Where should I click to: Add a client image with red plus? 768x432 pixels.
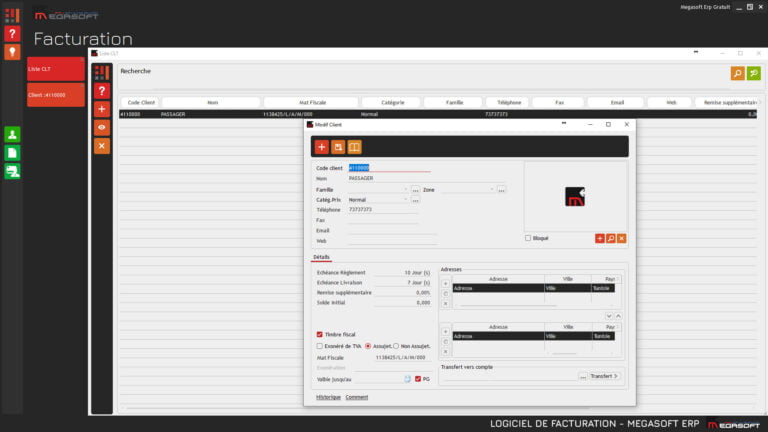pyautogui.click(x=600, y=238)
